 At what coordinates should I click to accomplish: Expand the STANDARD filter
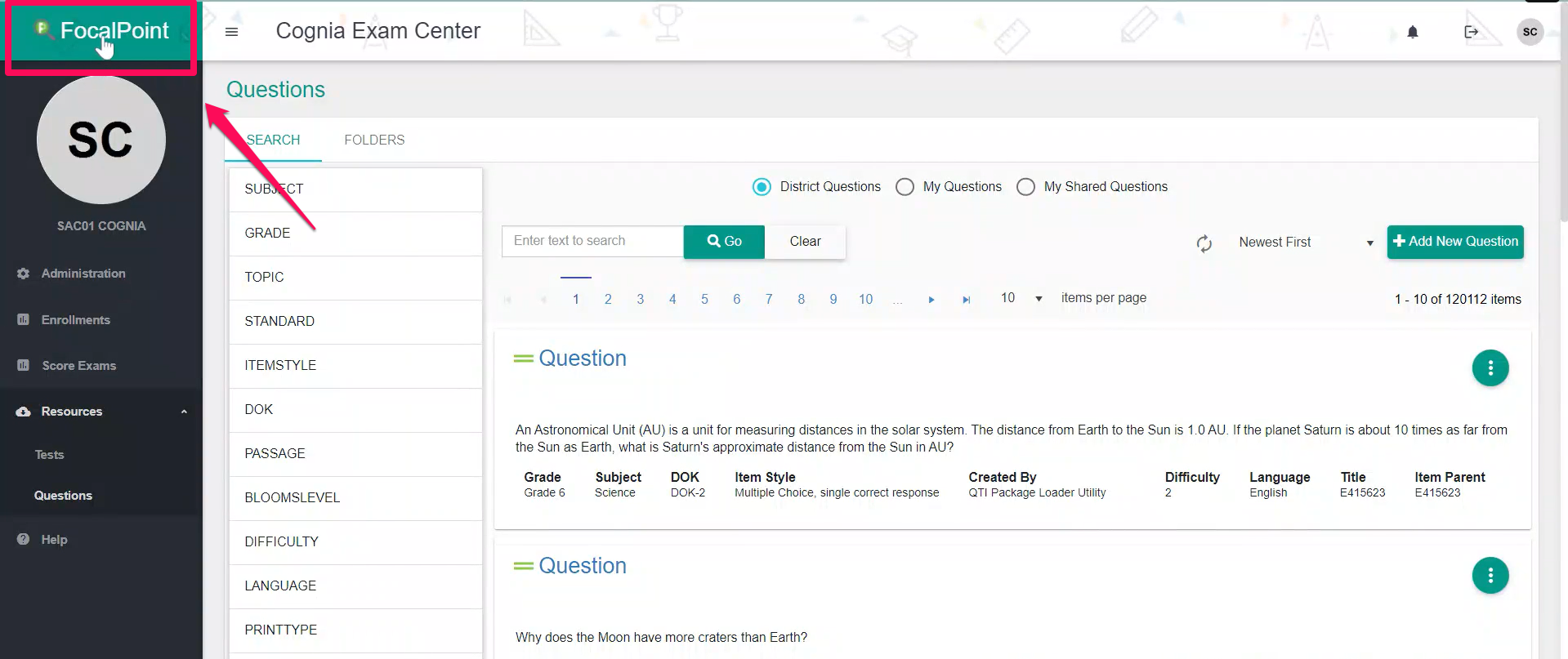pyautogui.click(x=355, y=322)
